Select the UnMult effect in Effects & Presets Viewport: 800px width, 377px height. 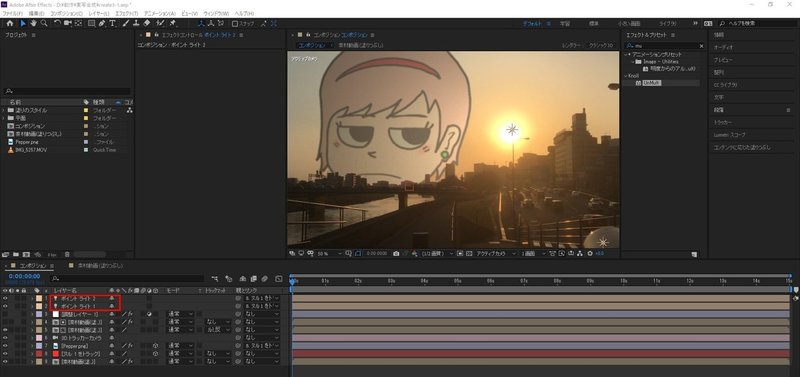(652, 83)
